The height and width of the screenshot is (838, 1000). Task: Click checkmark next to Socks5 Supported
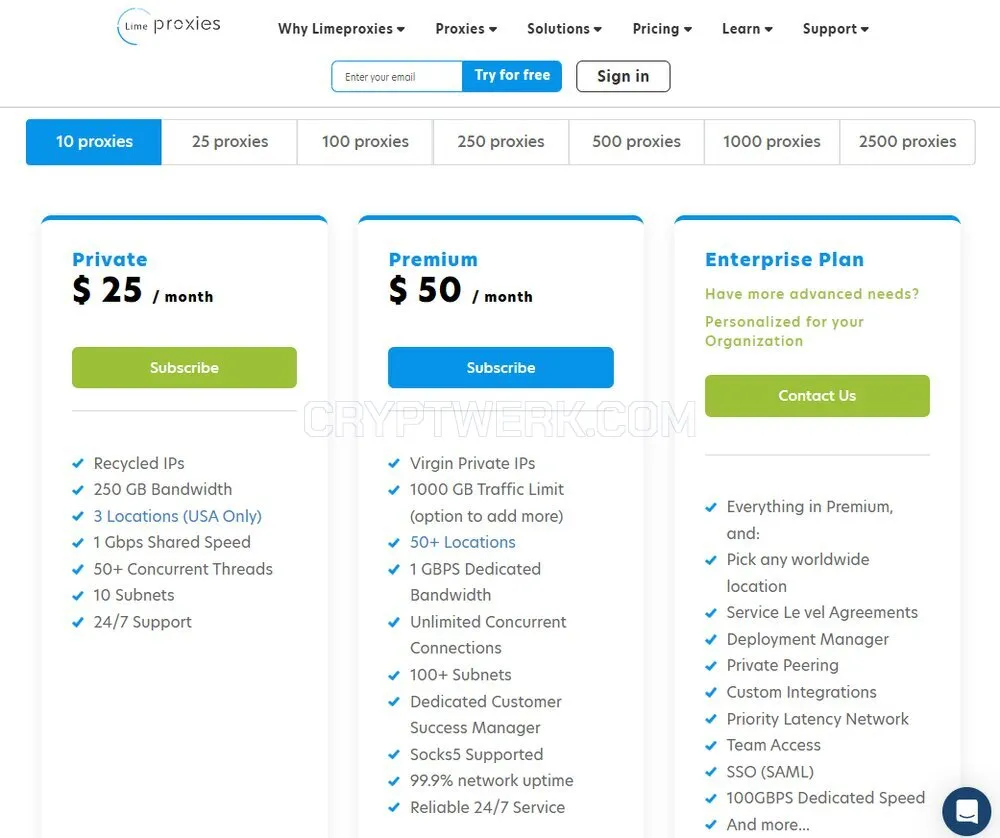[x=394, y=754]
